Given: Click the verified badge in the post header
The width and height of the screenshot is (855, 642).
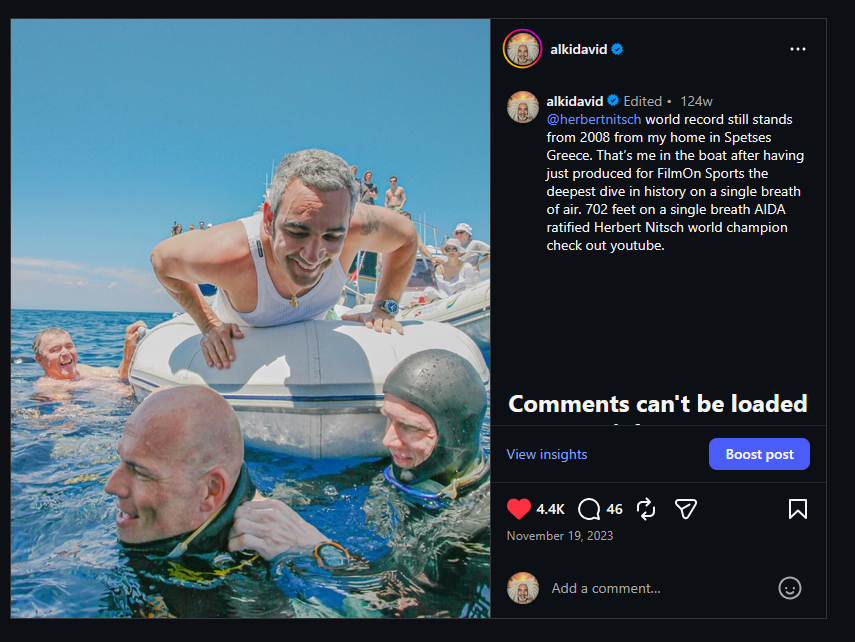Looking at the screenshot, I should pos(618,49).
